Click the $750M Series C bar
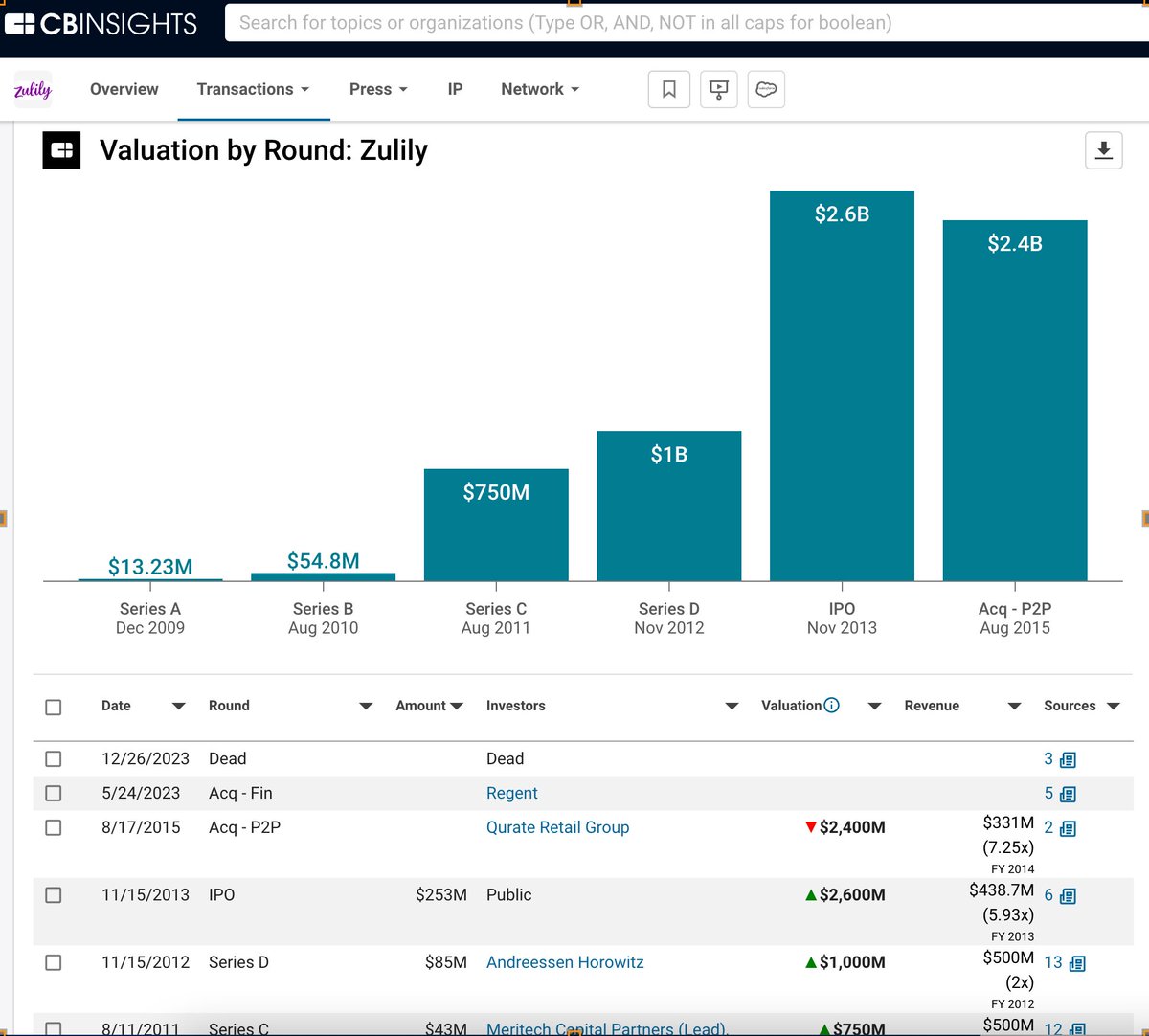Image resolution: width=1149 pixels, height=1036 pixels. pyautogui.click(x=496, y=525)
